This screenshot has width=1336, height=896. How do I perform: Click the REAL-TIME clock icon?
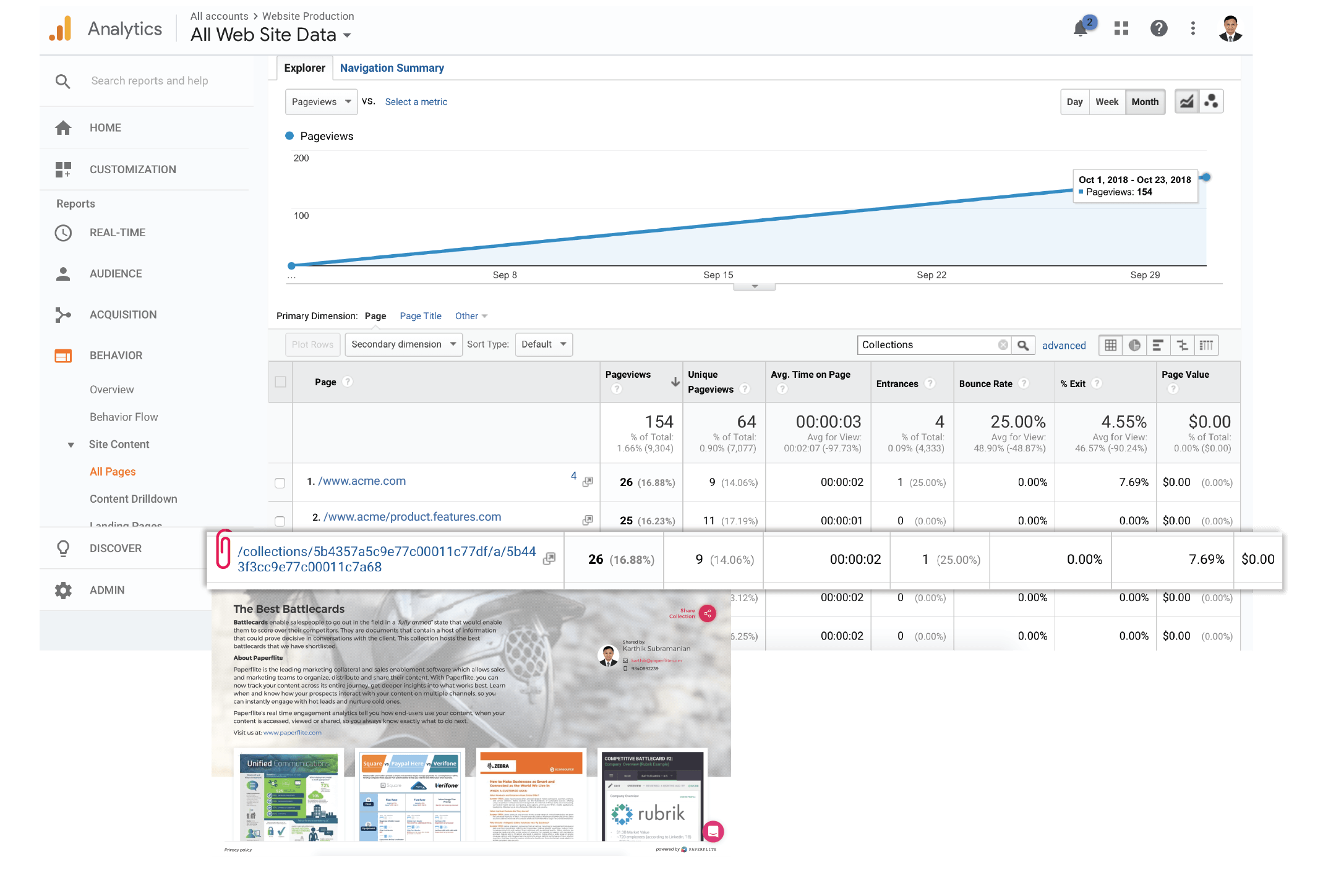click(x=63, y=233)
